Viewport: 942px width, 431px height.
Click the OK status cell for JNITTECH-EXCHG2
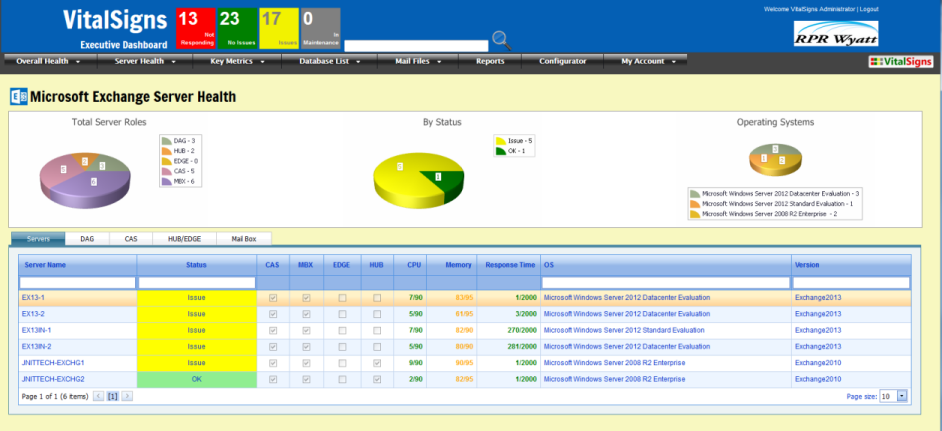pyautogui.click(x=196, y=379)
